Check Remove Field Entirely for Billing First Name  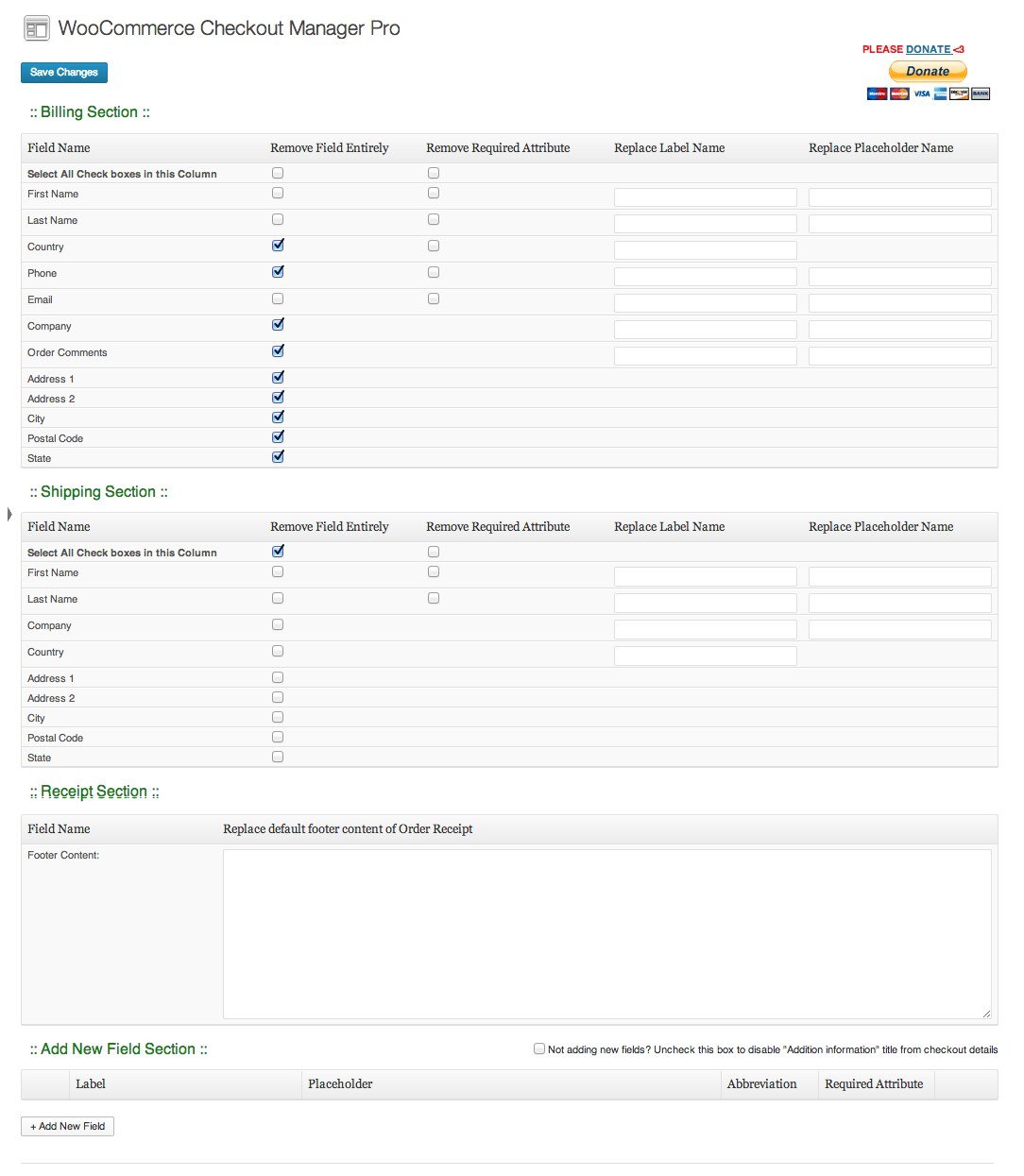278,193
